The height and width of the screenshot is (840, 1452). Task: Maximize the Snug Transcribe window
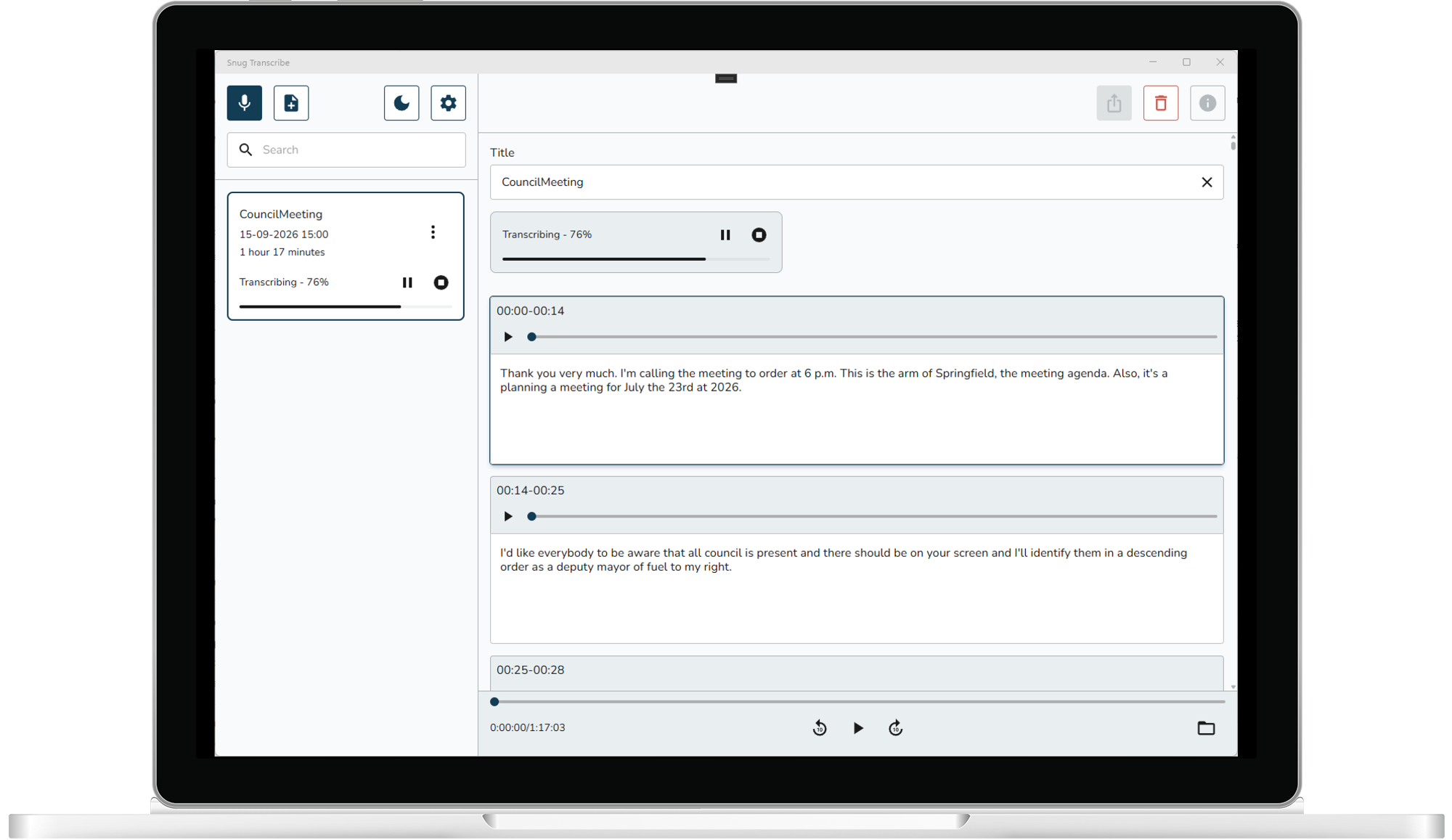[x=1186, y=62]
